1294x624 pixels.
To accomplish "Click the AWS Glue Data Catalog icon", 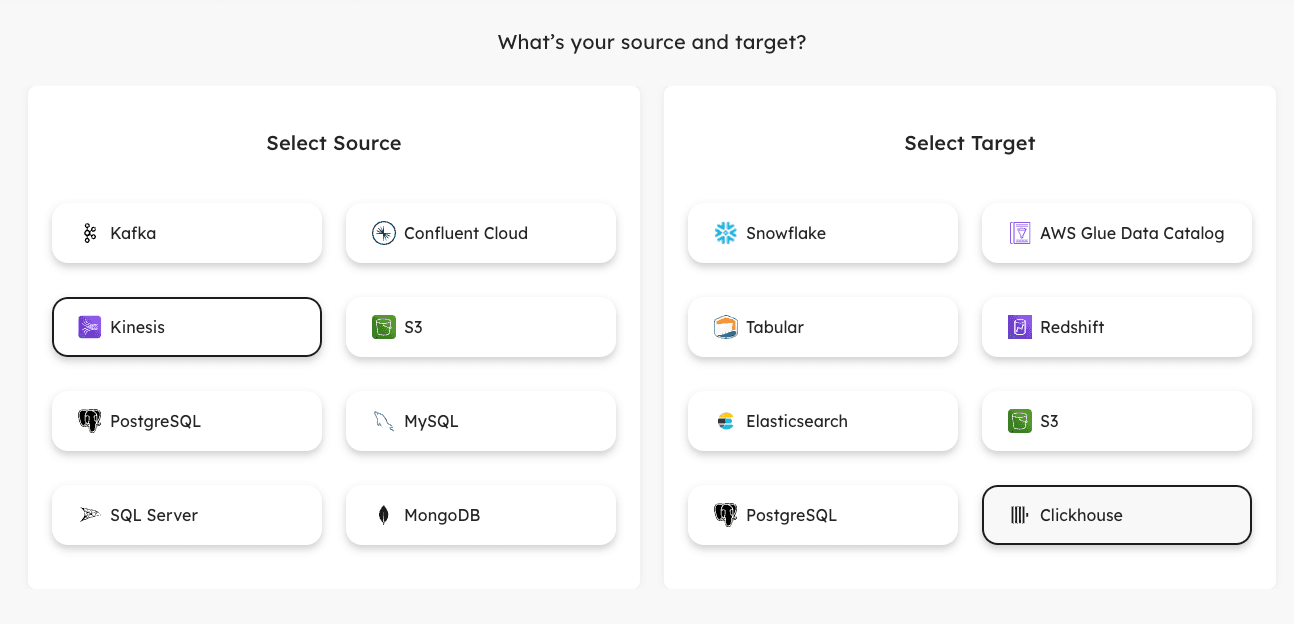I will pyautogui.click(x=1020, y=234).
